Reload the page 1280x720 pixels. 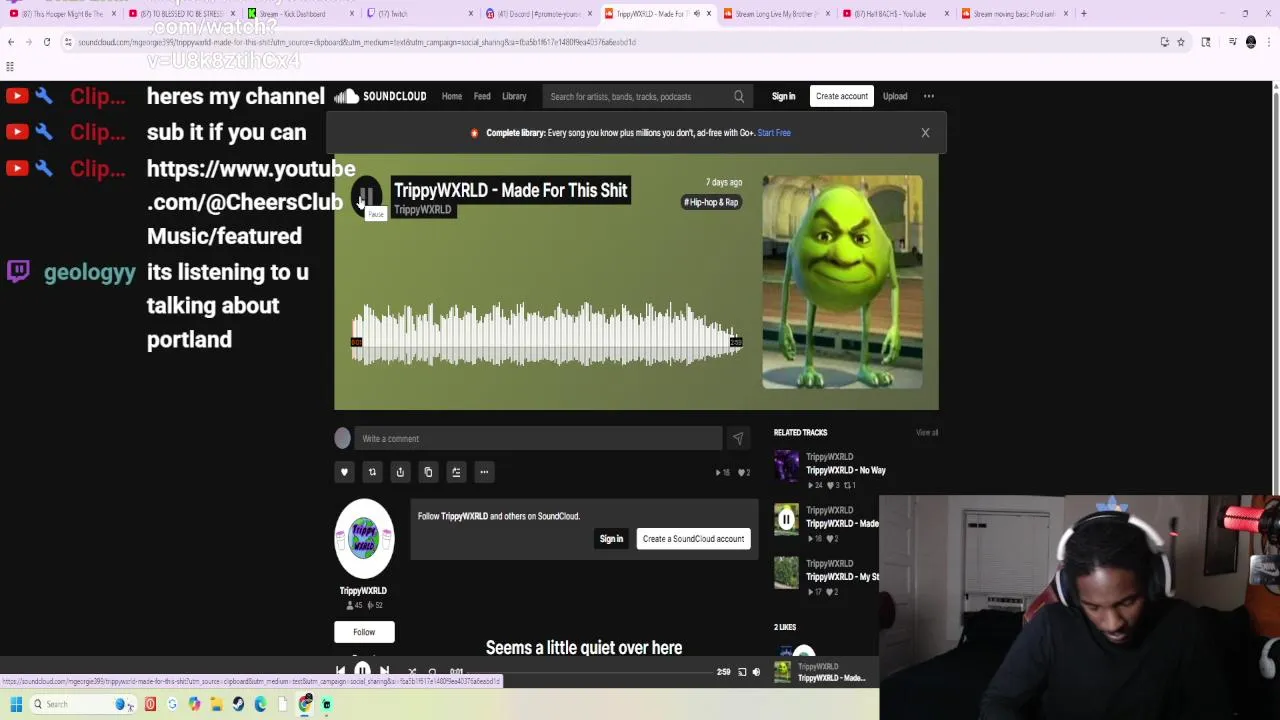tap(47, 42)
